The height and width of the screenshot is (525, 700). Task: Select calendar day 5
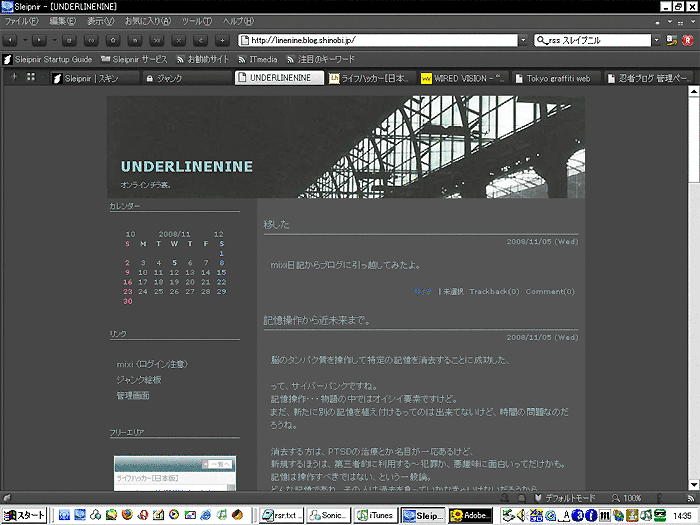[175, 263]
